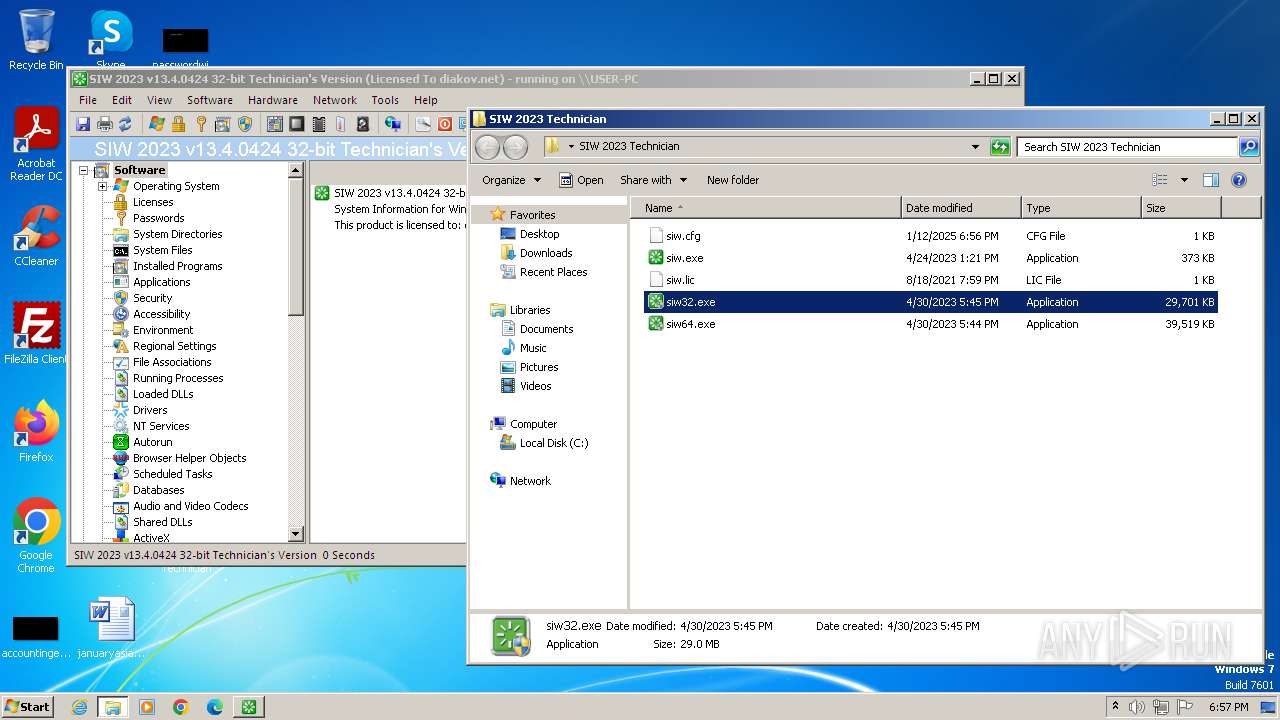Click the Back arrow in Explorer window

pyautogui.click(x=487, y=147)
